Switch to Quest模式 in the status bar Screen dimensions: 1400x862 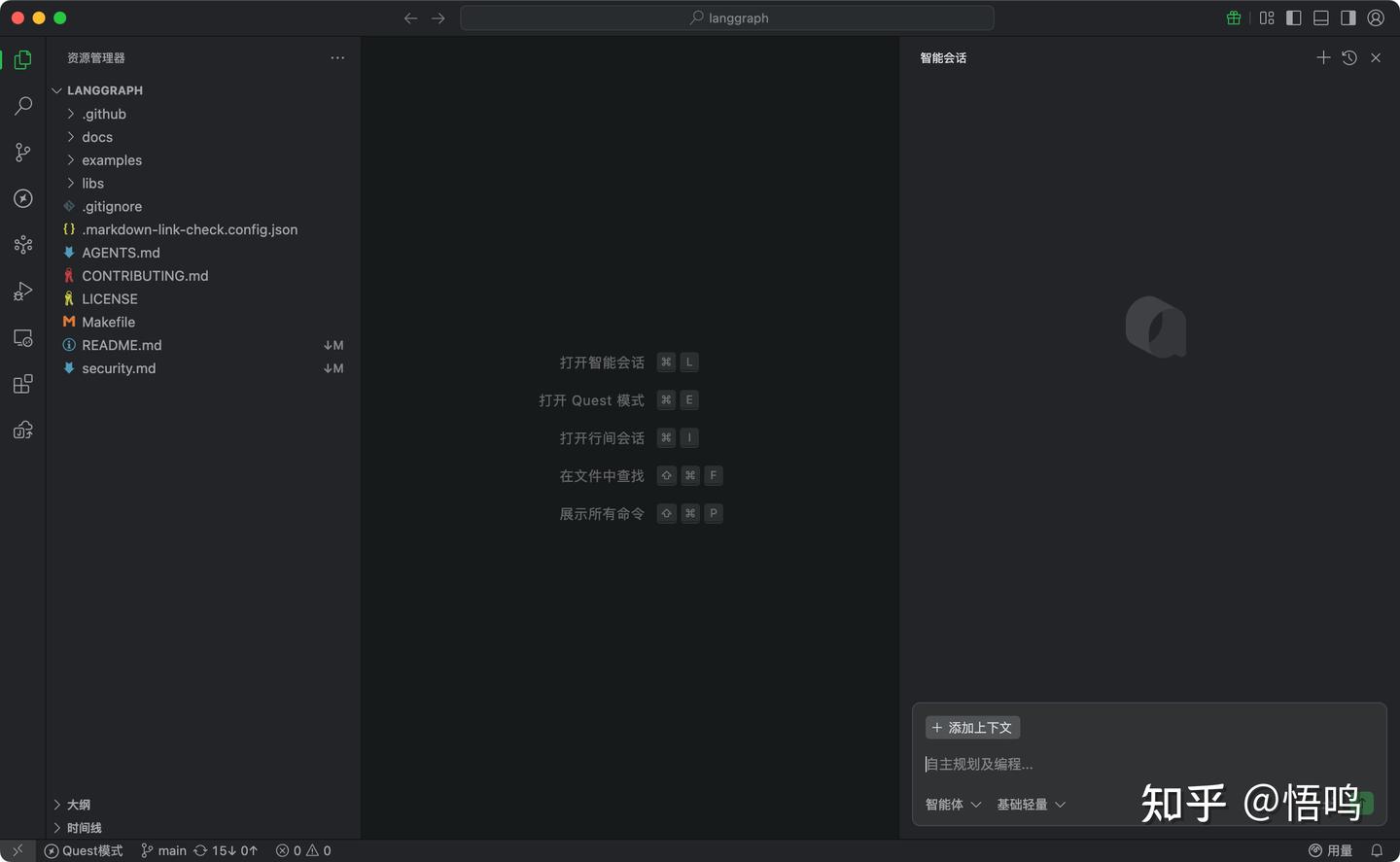coord(84,850)
